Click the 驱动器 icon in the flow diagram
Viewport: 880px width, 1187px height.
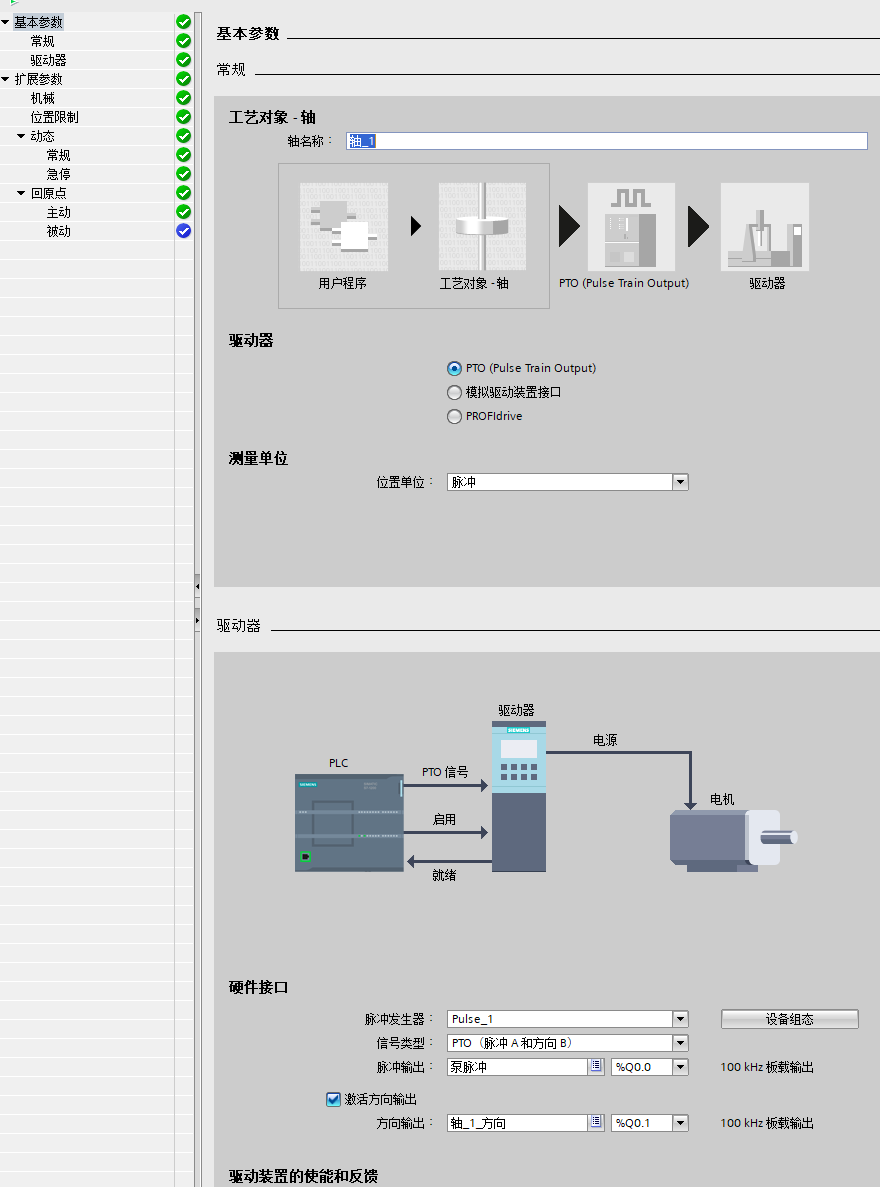(765, 225)
